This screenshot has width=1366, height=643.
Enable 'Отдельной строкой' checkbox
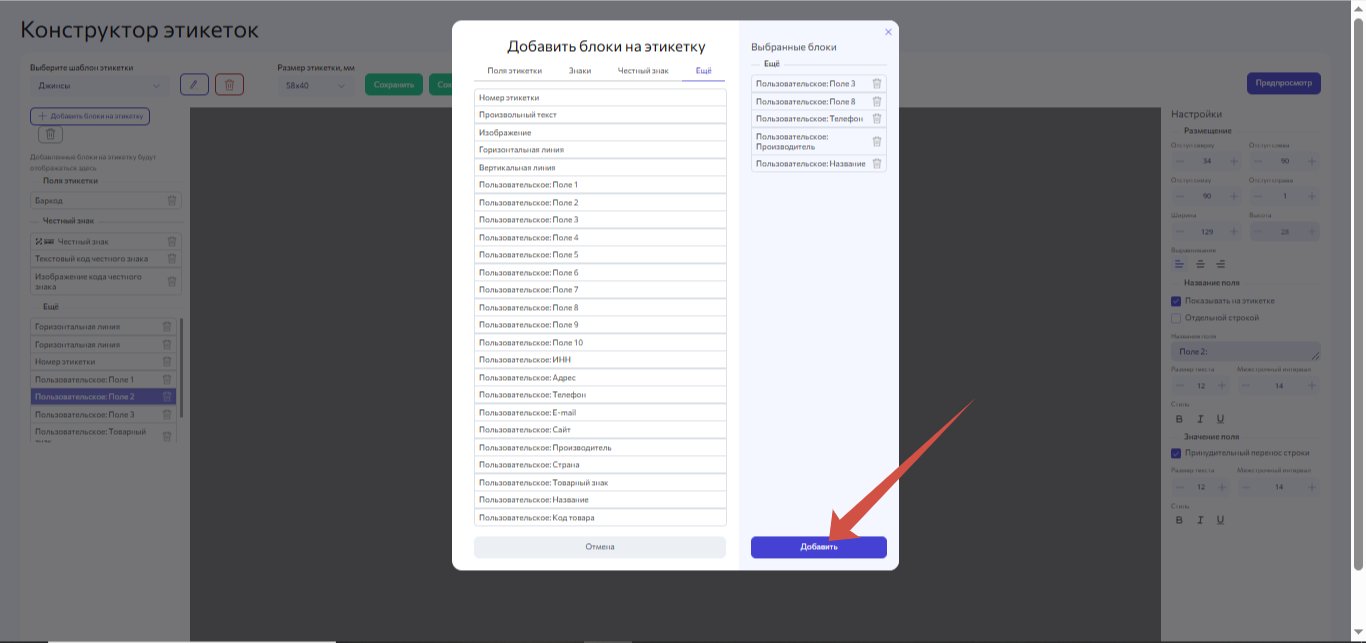1176,318
